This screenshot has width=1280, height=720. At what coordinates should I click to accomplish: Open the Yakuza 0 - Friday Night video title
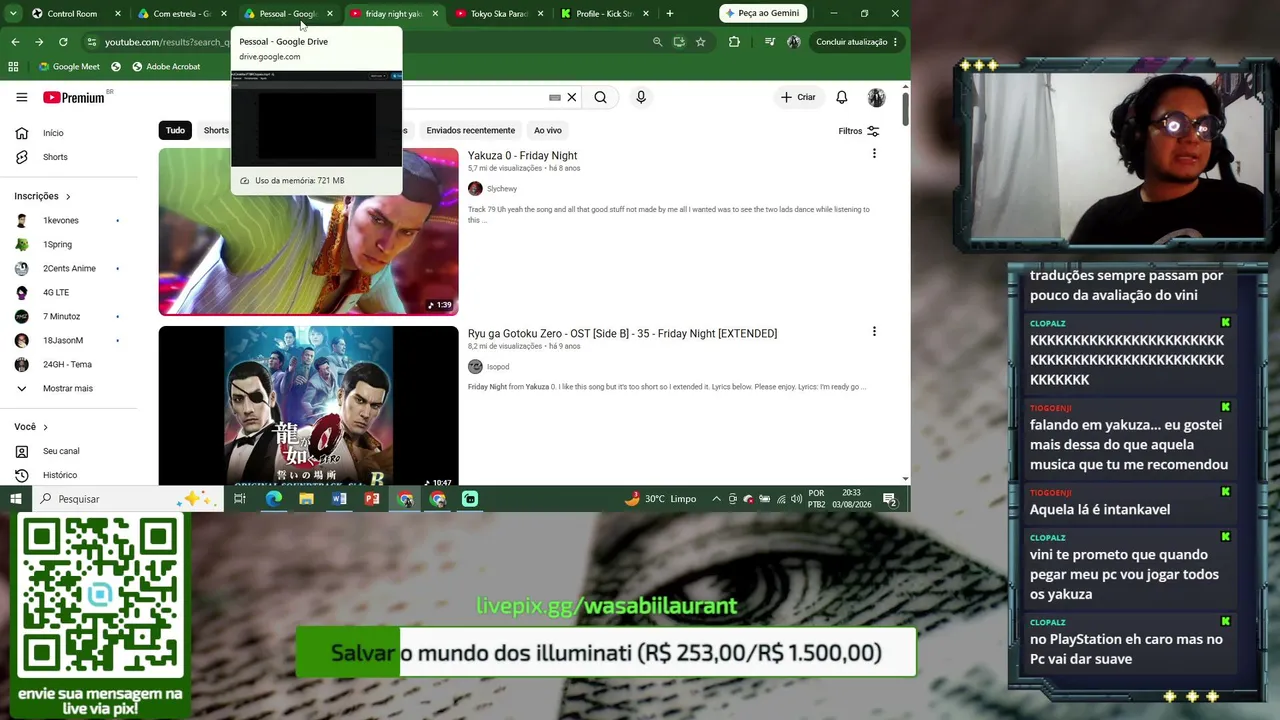tap(522, 156)
